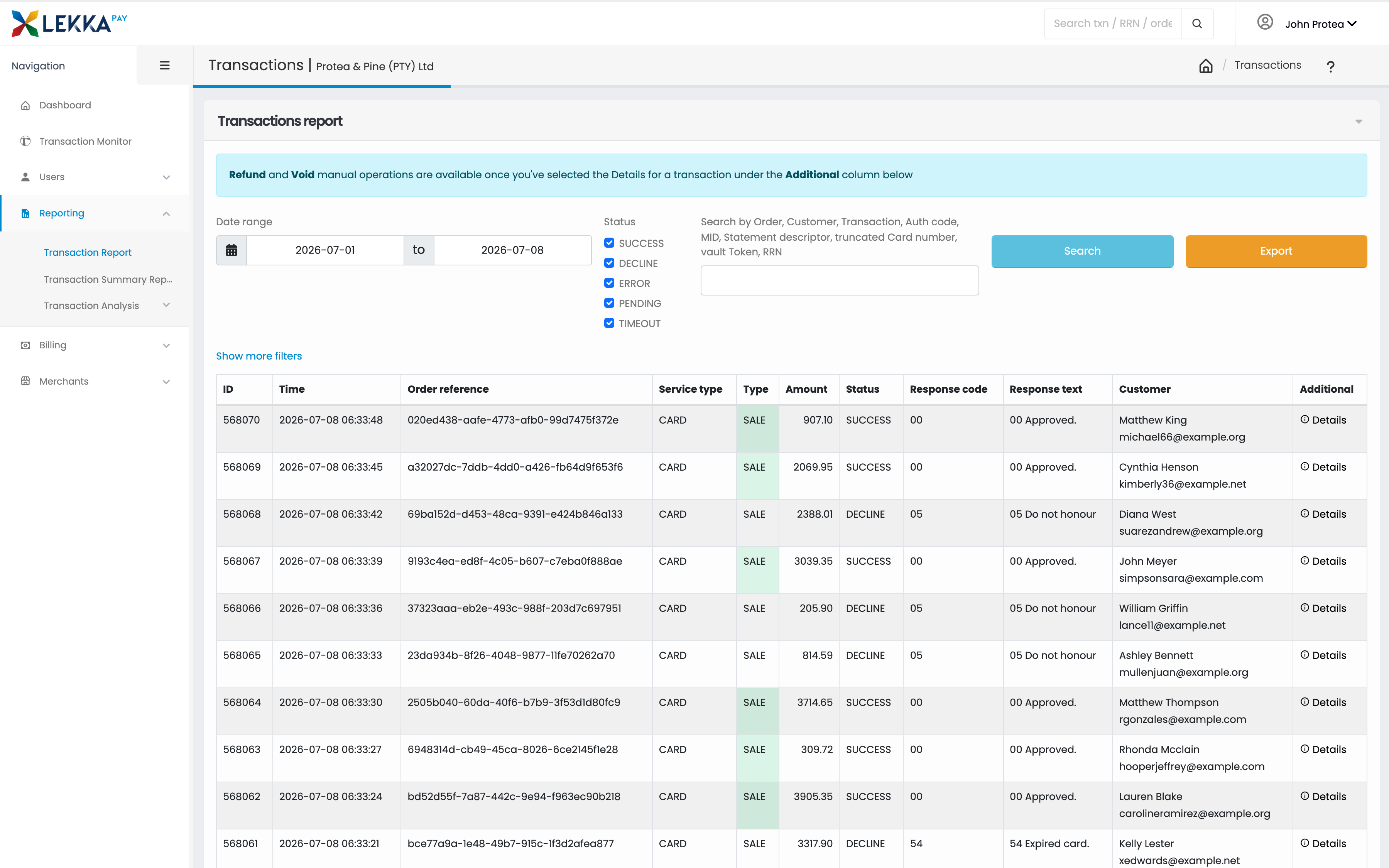Select Transaction Summary Report submenu item
This screenshot has width=1389, height=868.
108,280
